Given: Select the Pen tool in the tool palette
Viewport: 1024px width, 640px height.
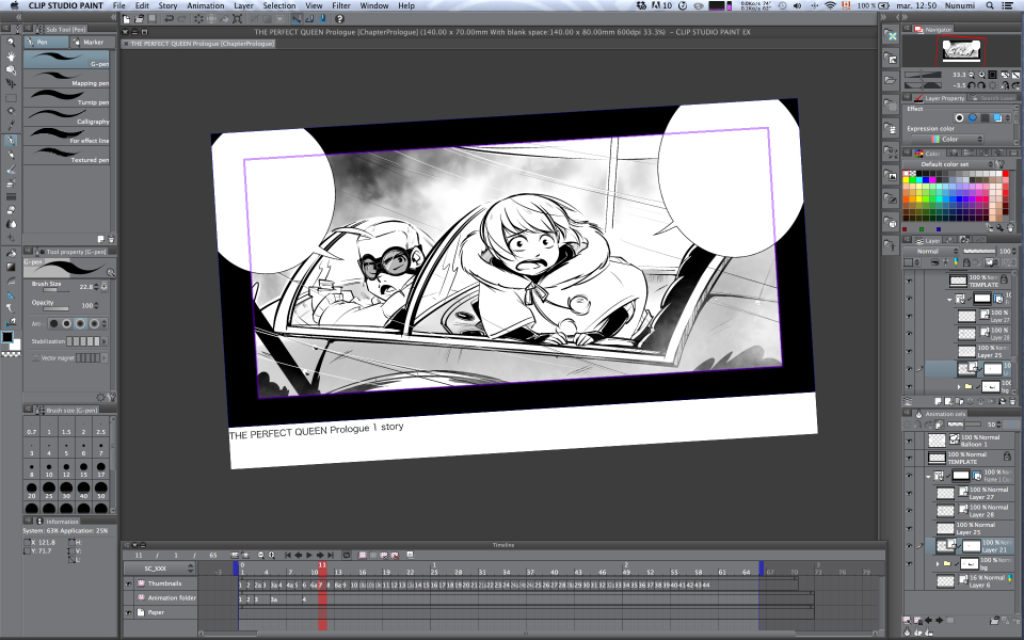Looking at the screenshot, I should pos(10,140).
